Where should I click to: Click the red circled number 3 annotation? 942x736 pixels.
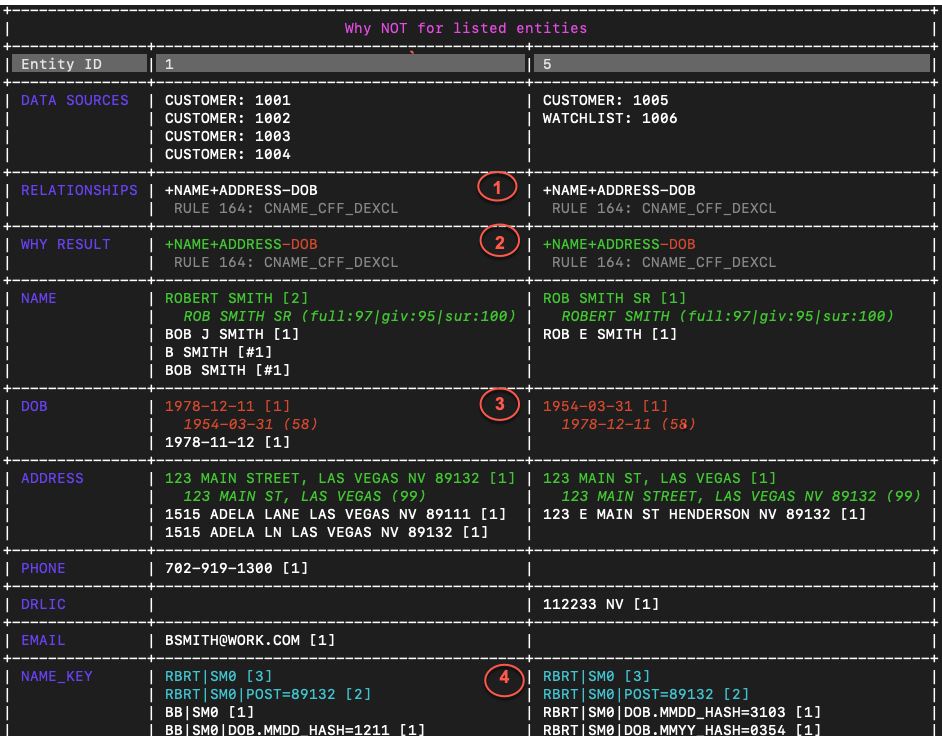tap(500, 404)
